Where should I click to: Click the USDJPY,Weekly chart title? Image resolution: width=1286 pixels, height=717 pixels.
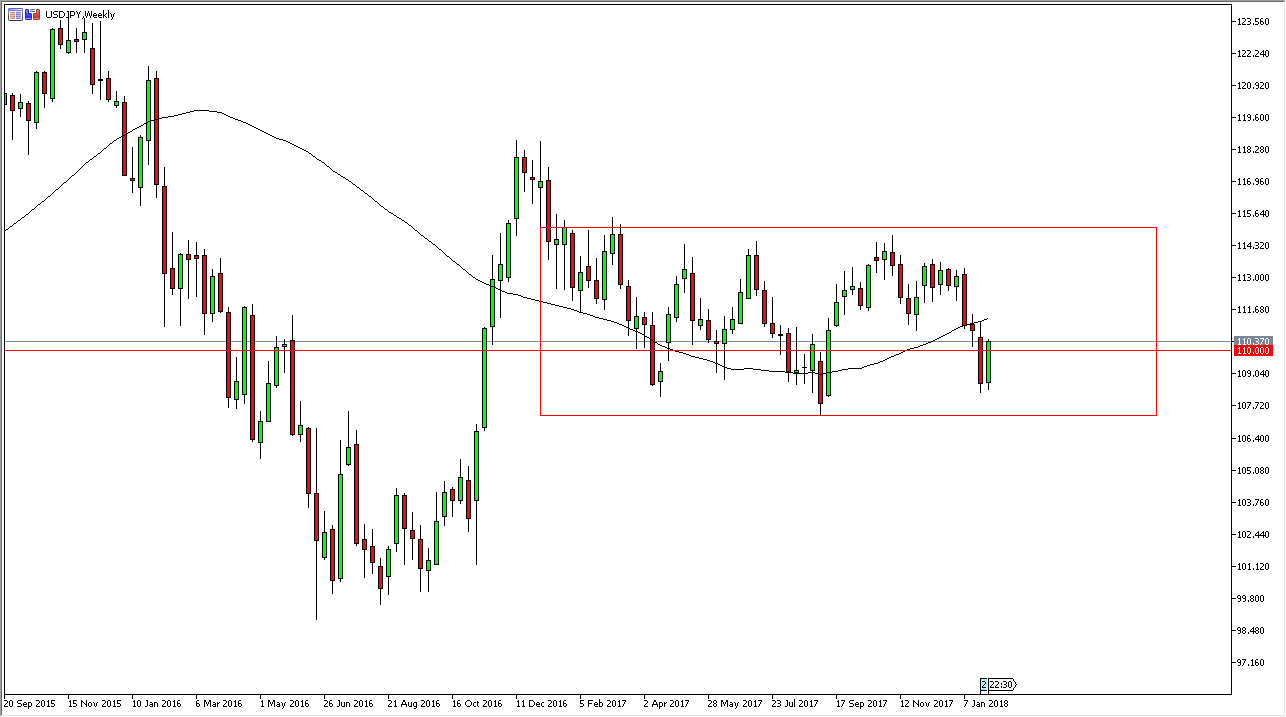(x=80, y=15)
